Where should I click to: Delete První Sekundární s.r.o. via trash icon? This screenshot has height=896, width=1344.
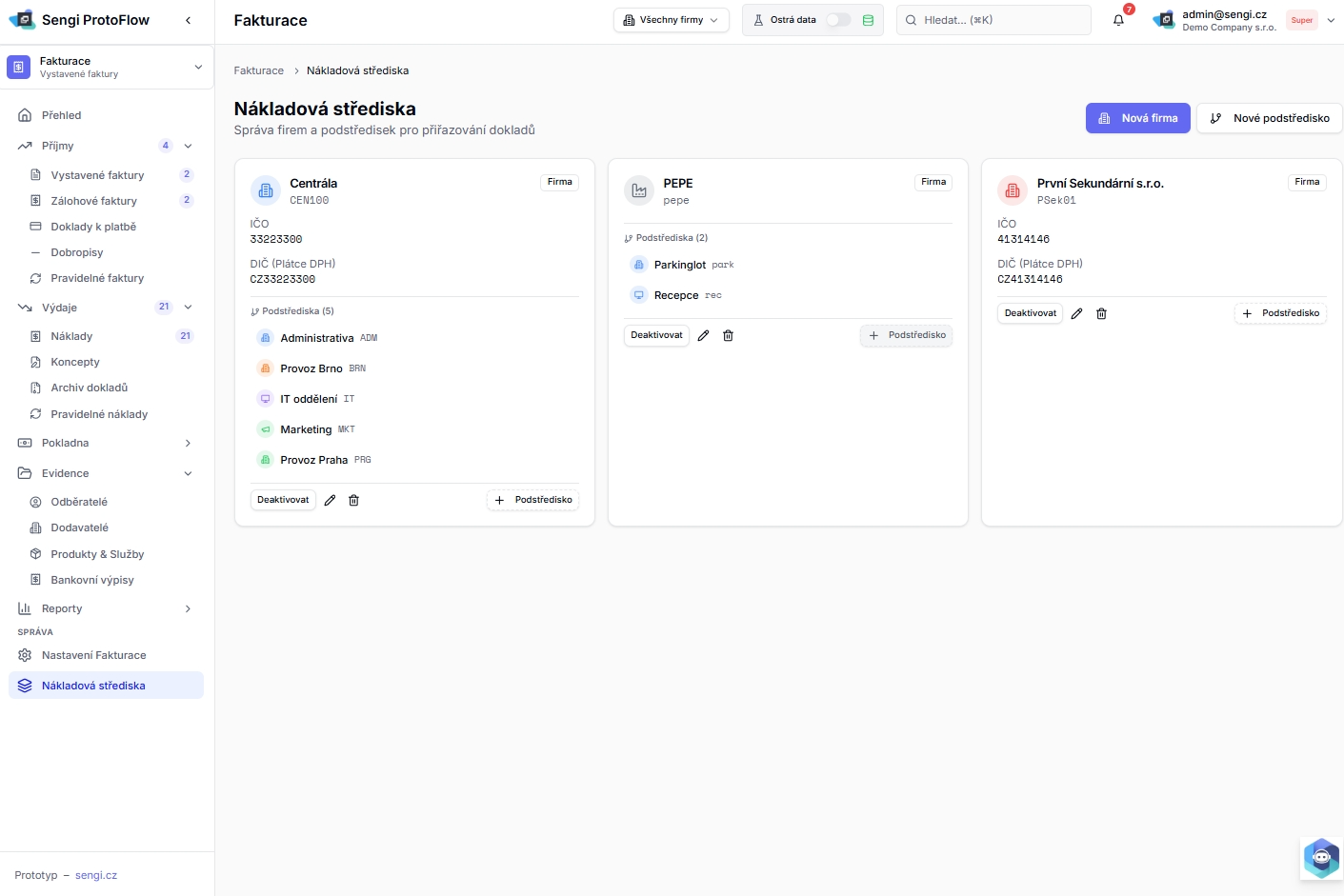(1101, 313)
